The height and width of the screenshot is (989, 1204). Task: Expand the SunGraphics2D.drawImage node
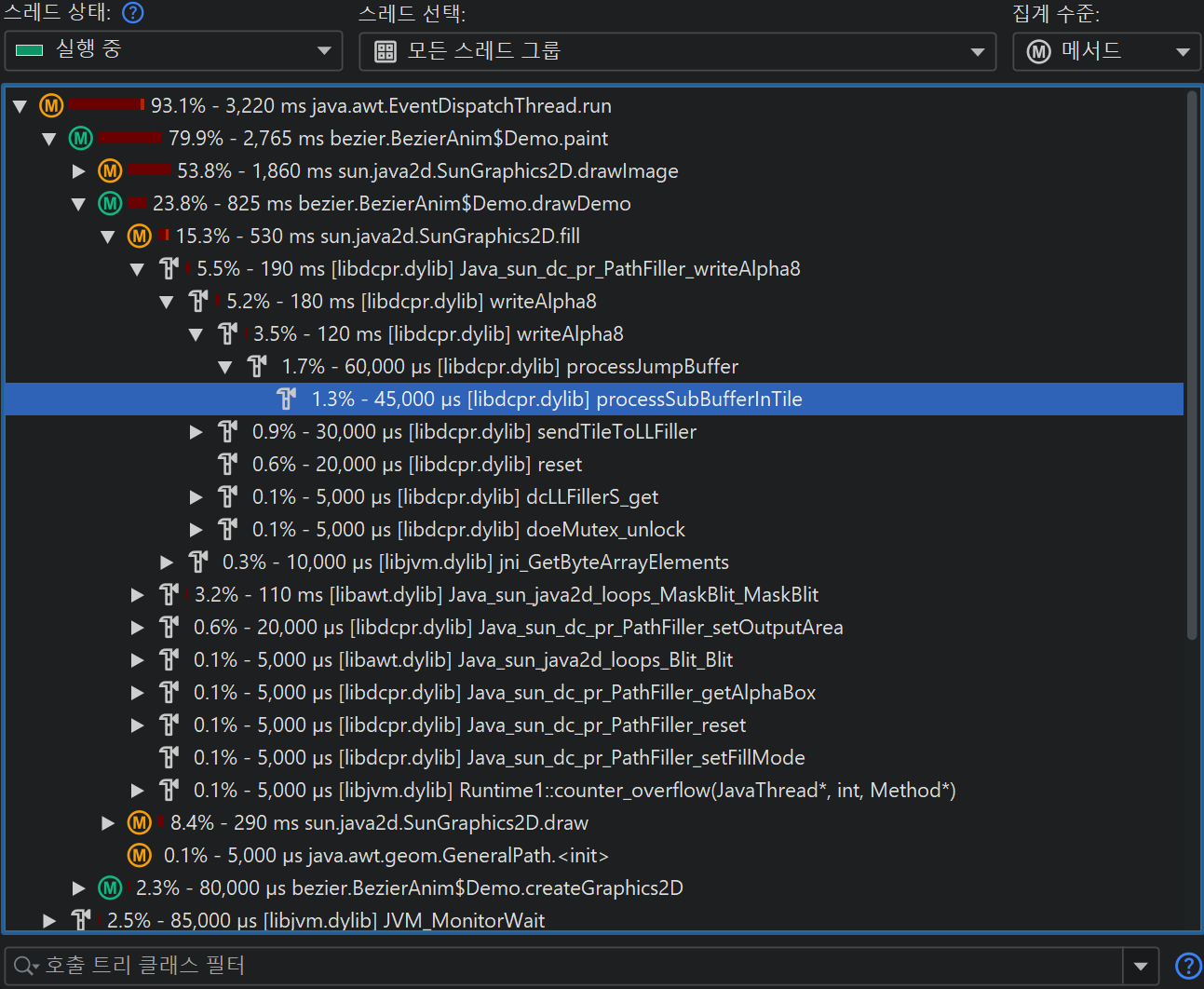(79, 171)
